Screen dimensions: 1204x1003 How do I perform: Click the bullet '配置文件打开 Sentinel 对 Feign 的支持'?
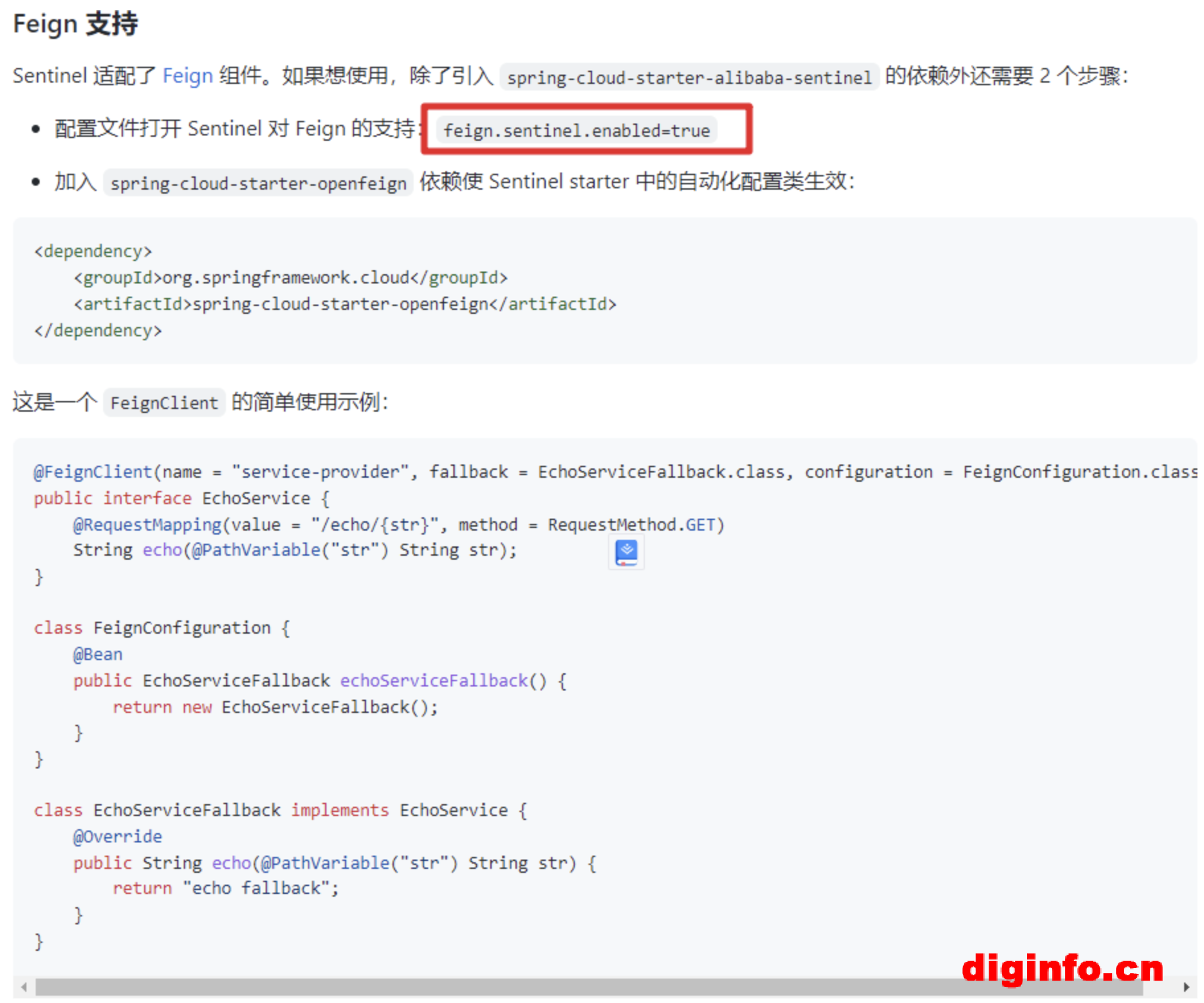point(235,129)
